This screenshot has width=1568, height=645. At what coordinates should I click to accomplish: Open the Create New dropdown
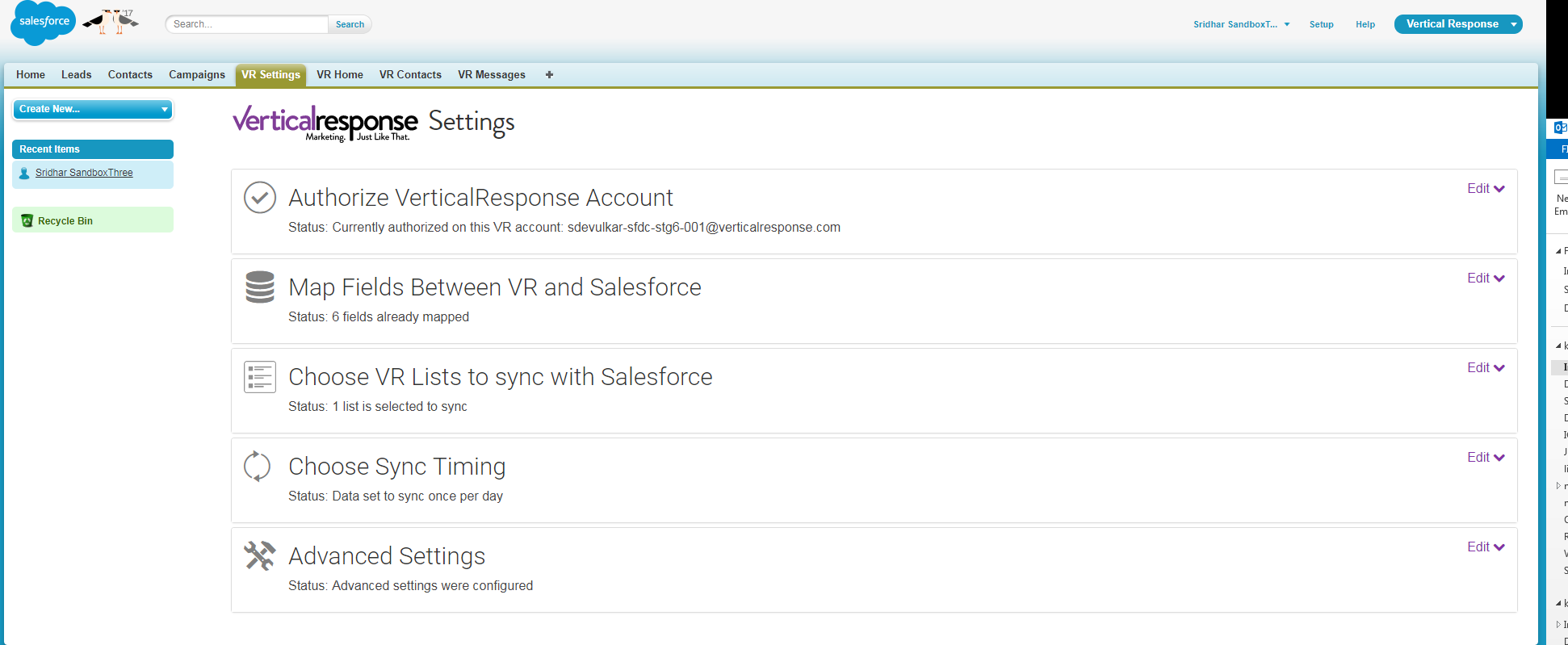93,109
